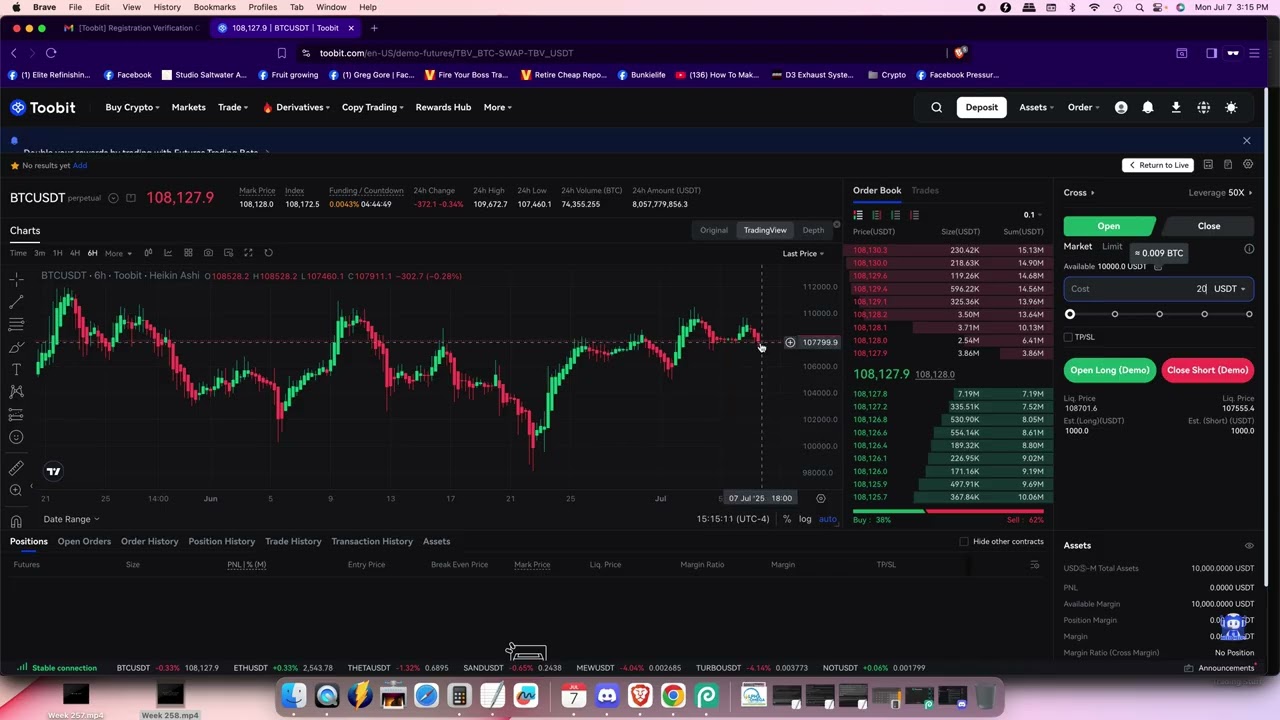The height and width of the screenshot is (720, 1280).
Task: Click Return to Live button
Action: [1158, 165]
